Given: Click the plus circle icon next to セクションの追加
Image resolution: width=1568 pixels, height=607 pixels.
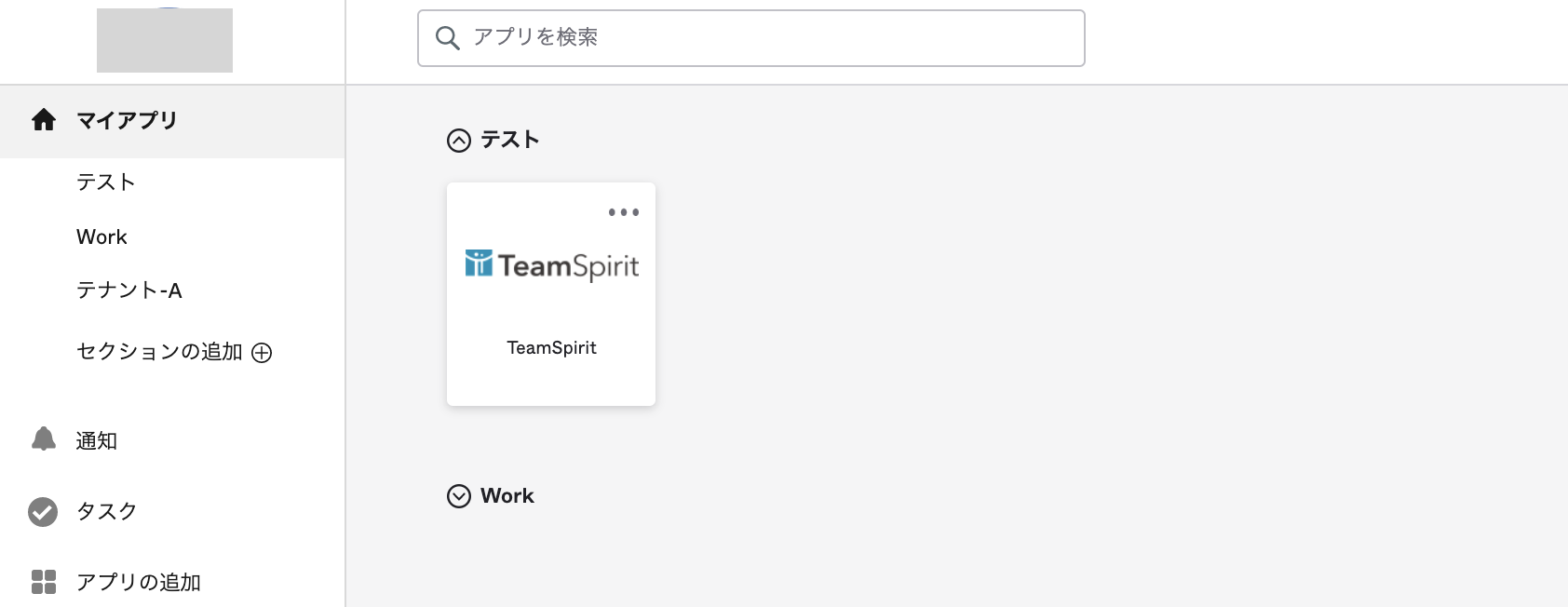Looking at the screenshot, I should (263, 353).
